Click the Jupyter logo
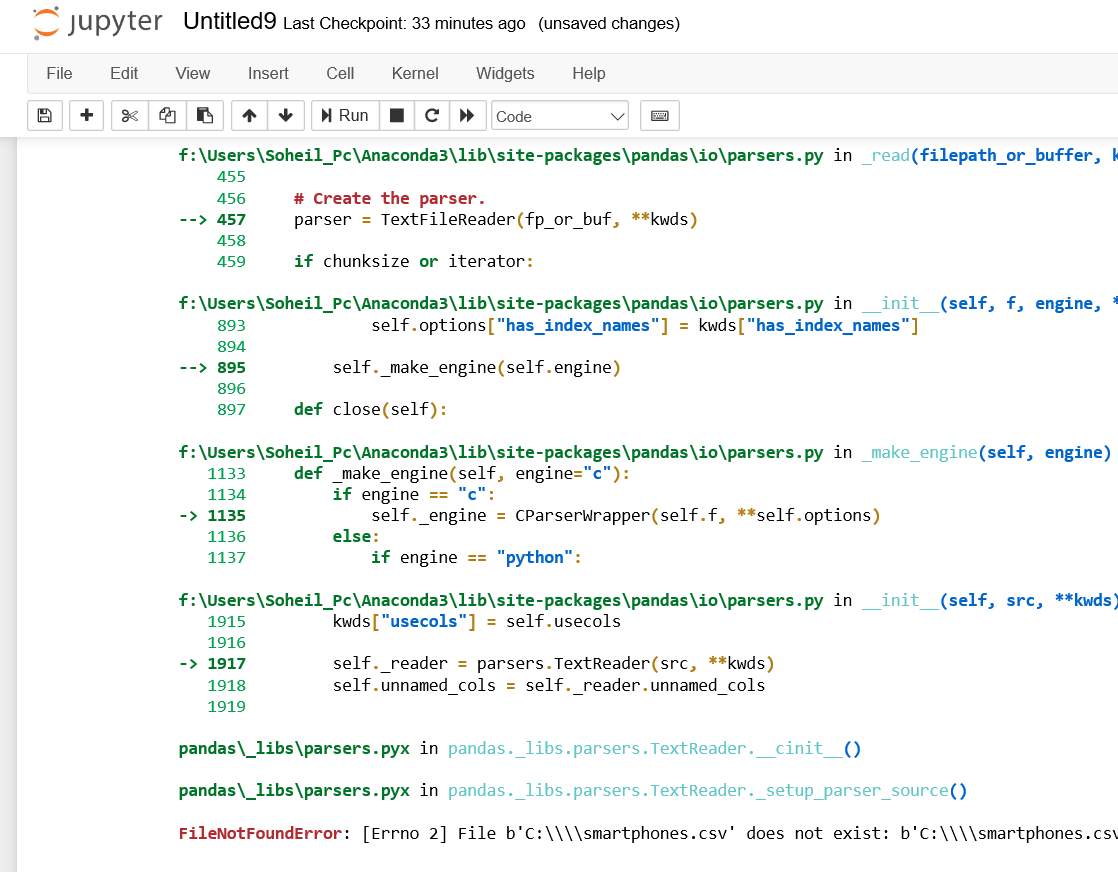Screen dimensions: 1118x872 (95, 24)
